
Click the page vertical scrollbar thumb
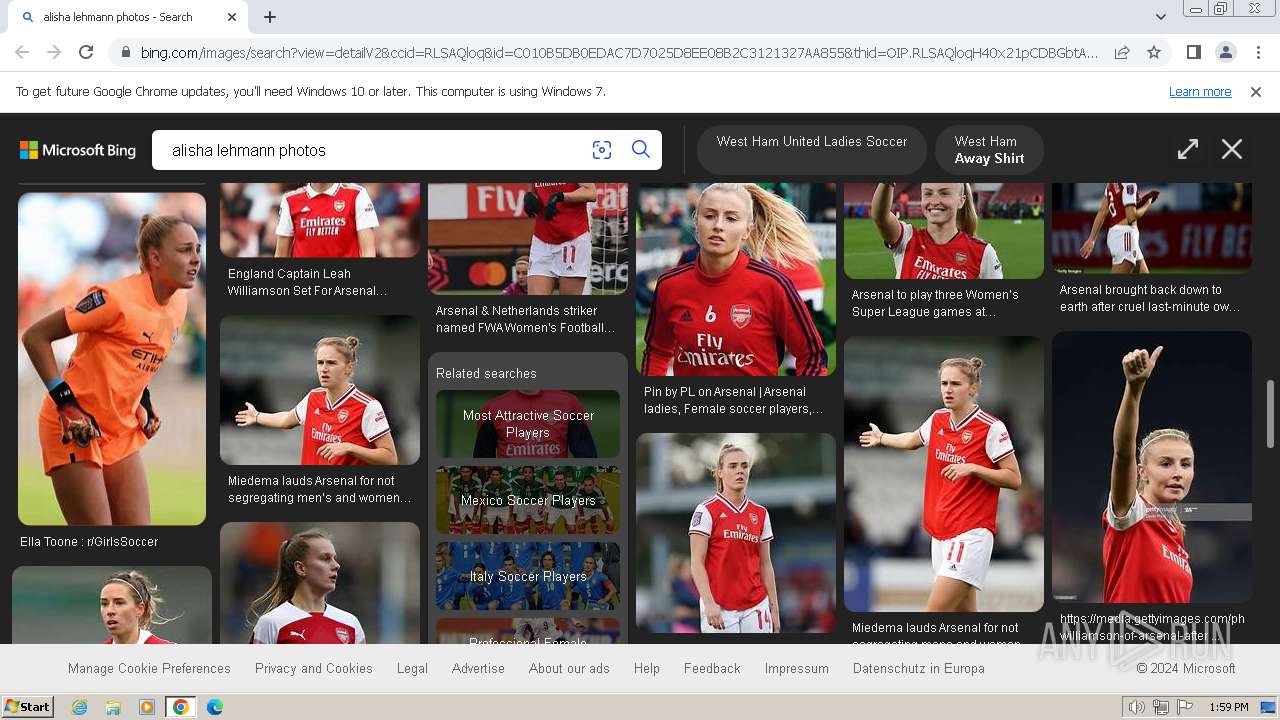pyautogui.click(x=1271, y=413)
